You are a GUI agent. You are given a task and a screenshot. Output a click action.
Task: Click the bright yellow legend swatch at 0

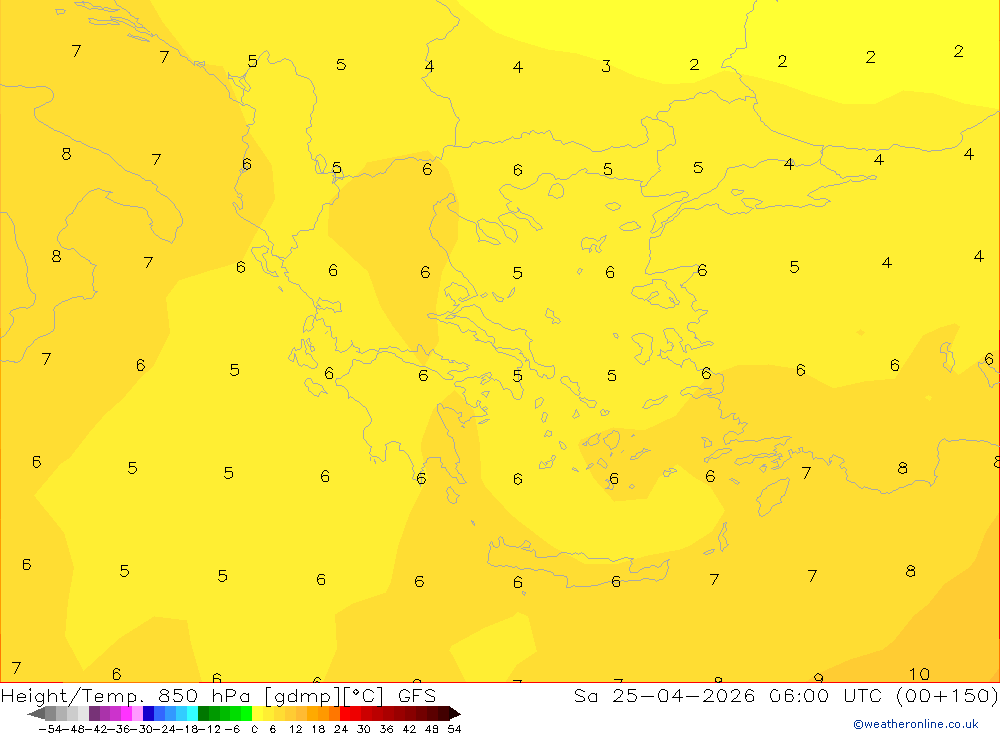(257, 713)
